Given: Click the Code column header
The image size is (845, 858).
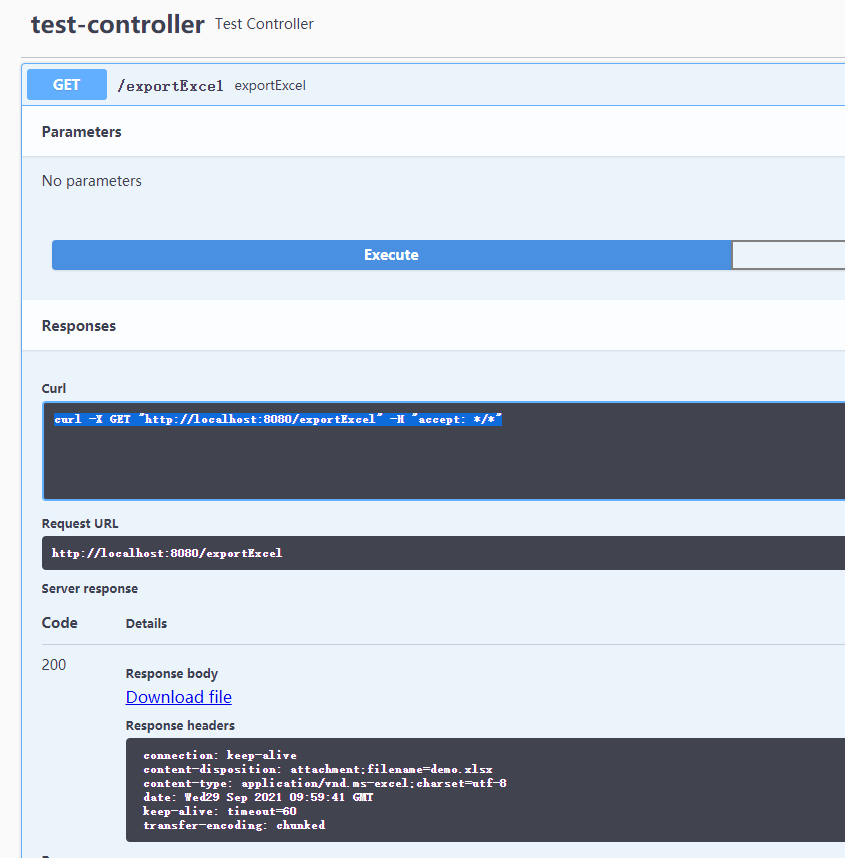Looking at the screenshot, I should (x=60, y=623).
